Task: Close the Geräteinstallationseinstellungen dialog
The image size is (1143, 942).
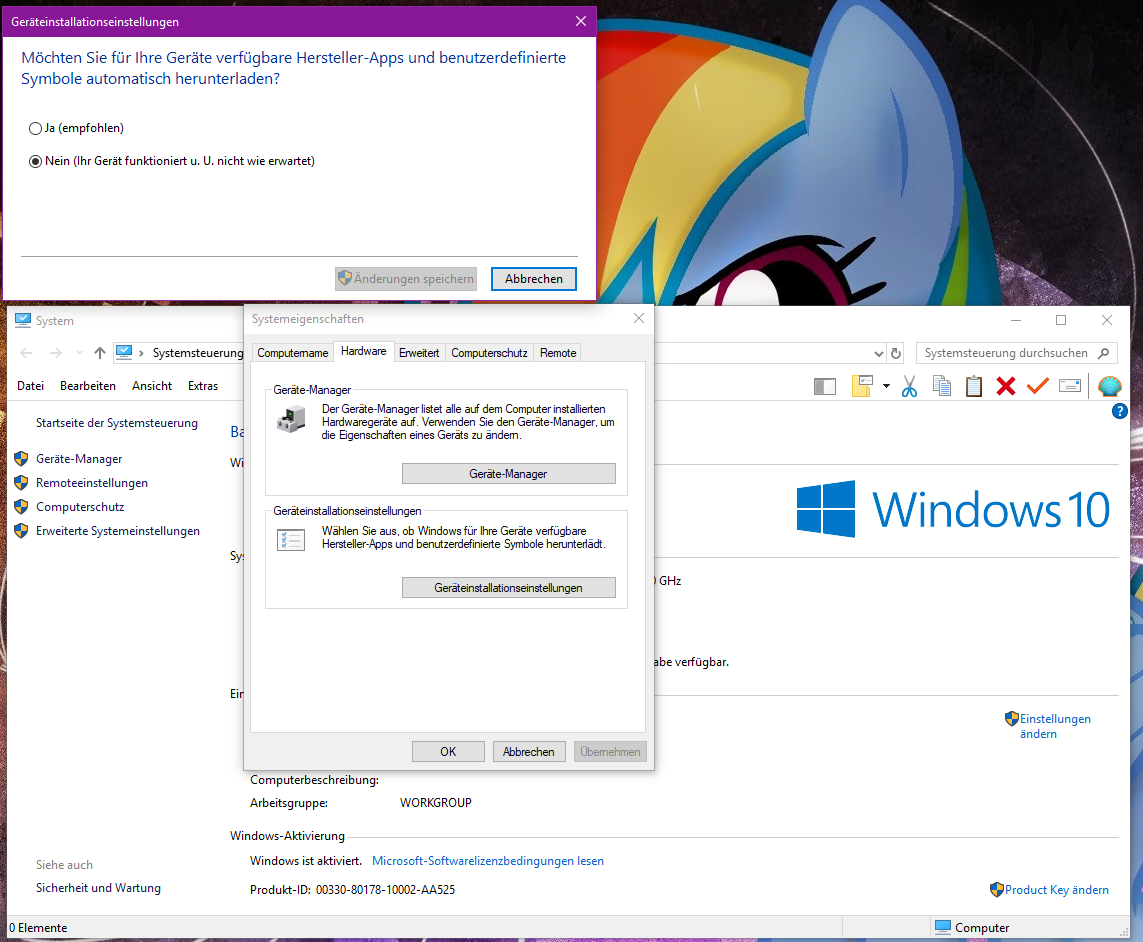Action: pos(581,21)
